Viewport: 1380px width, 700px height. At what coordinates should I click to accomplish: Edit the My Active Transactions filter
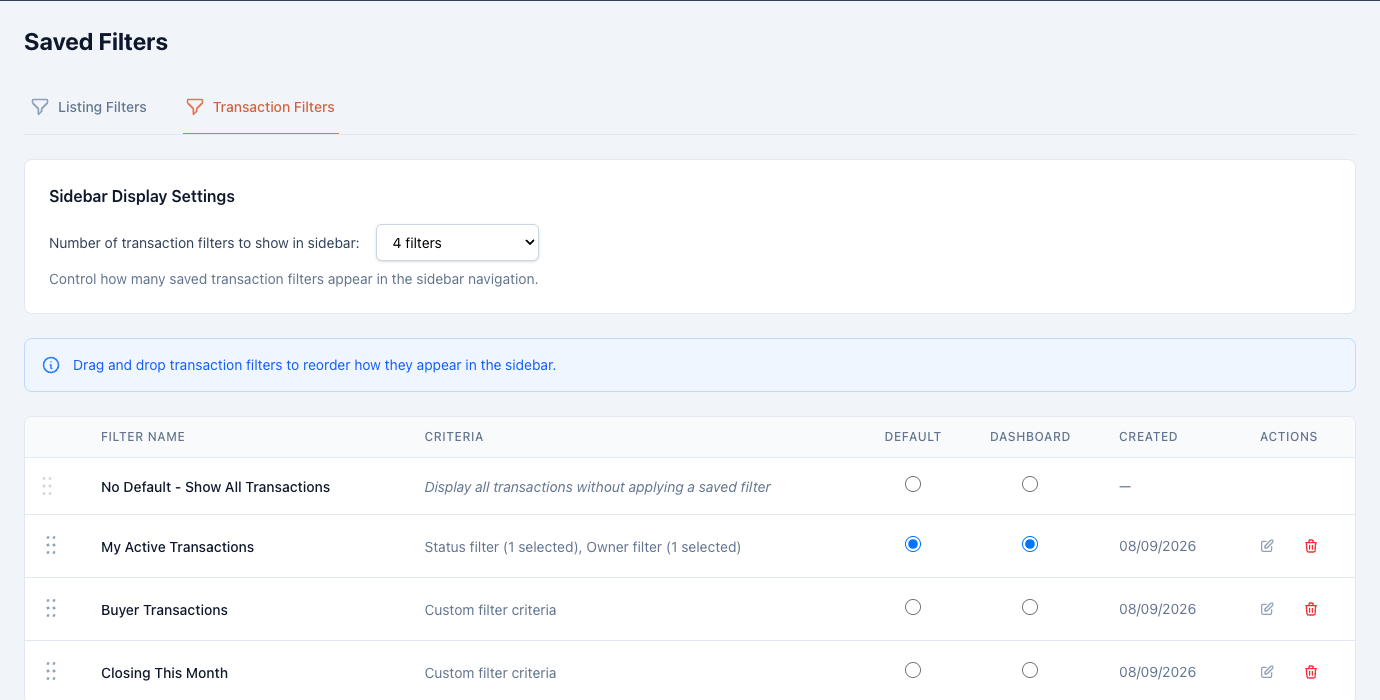tap(1267, 546)
